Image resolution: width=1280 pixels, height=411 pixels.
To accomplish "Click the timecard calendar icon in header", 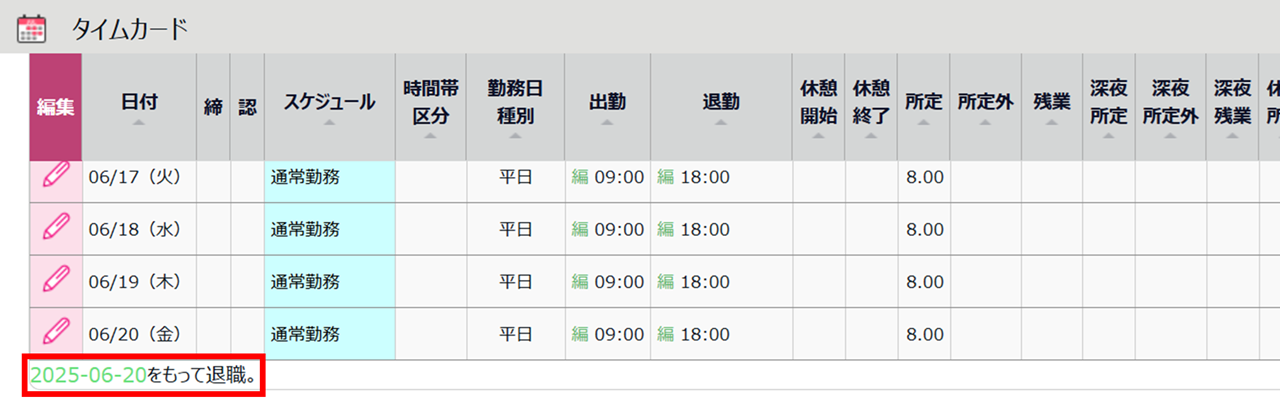I will [x=33, y=28].
